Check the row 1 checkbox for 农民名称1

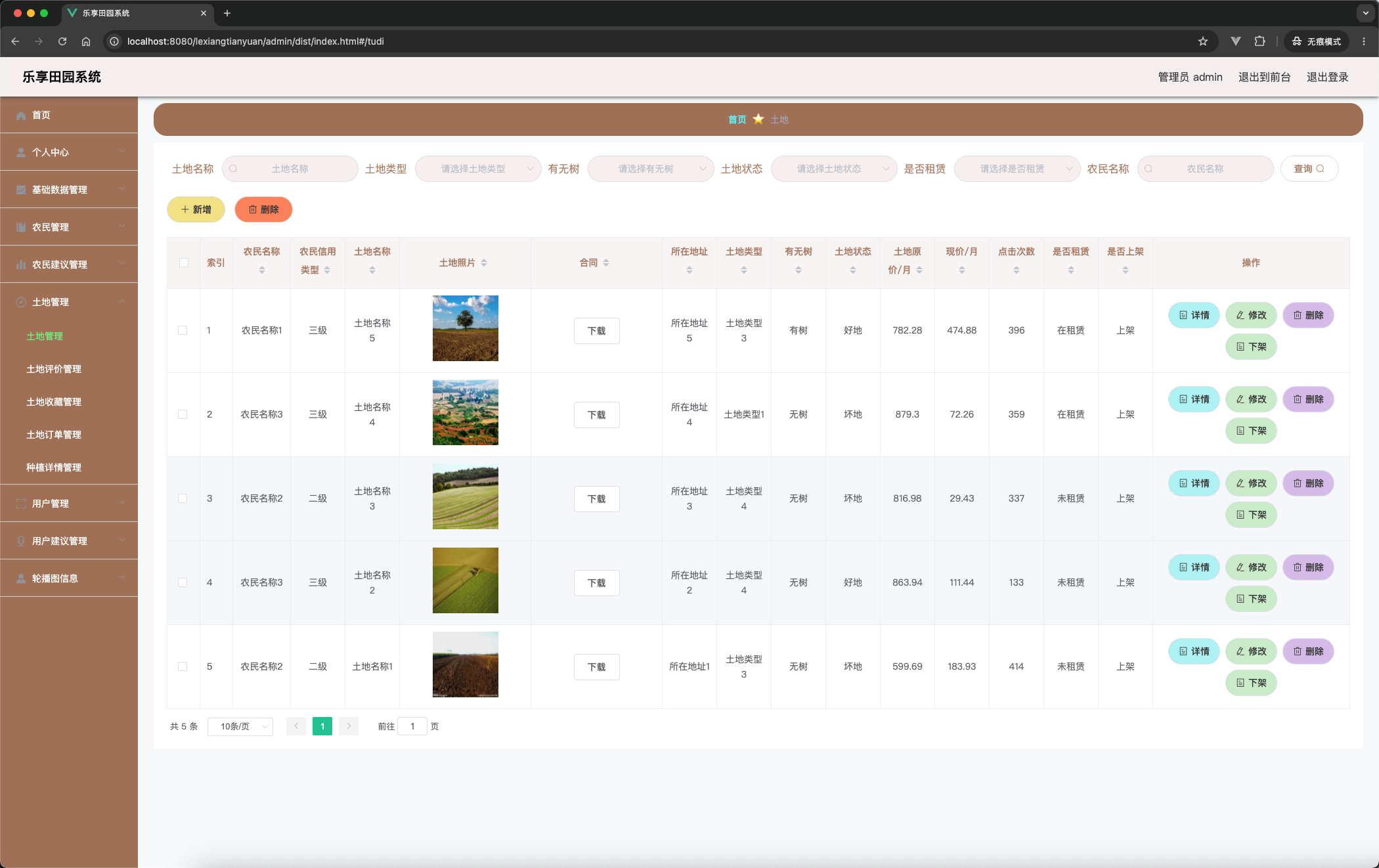tap(183, 330)
